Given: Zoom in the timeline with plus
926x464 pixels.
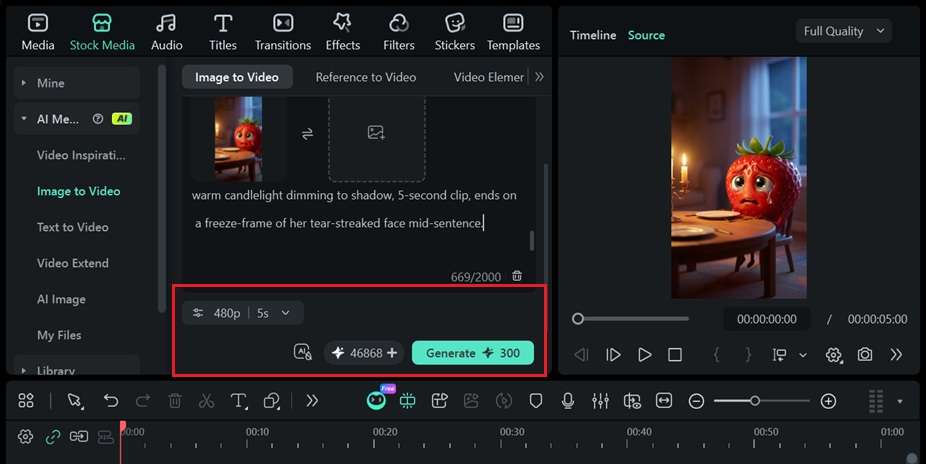Looking at the screenshot, I should click(829, 401).
